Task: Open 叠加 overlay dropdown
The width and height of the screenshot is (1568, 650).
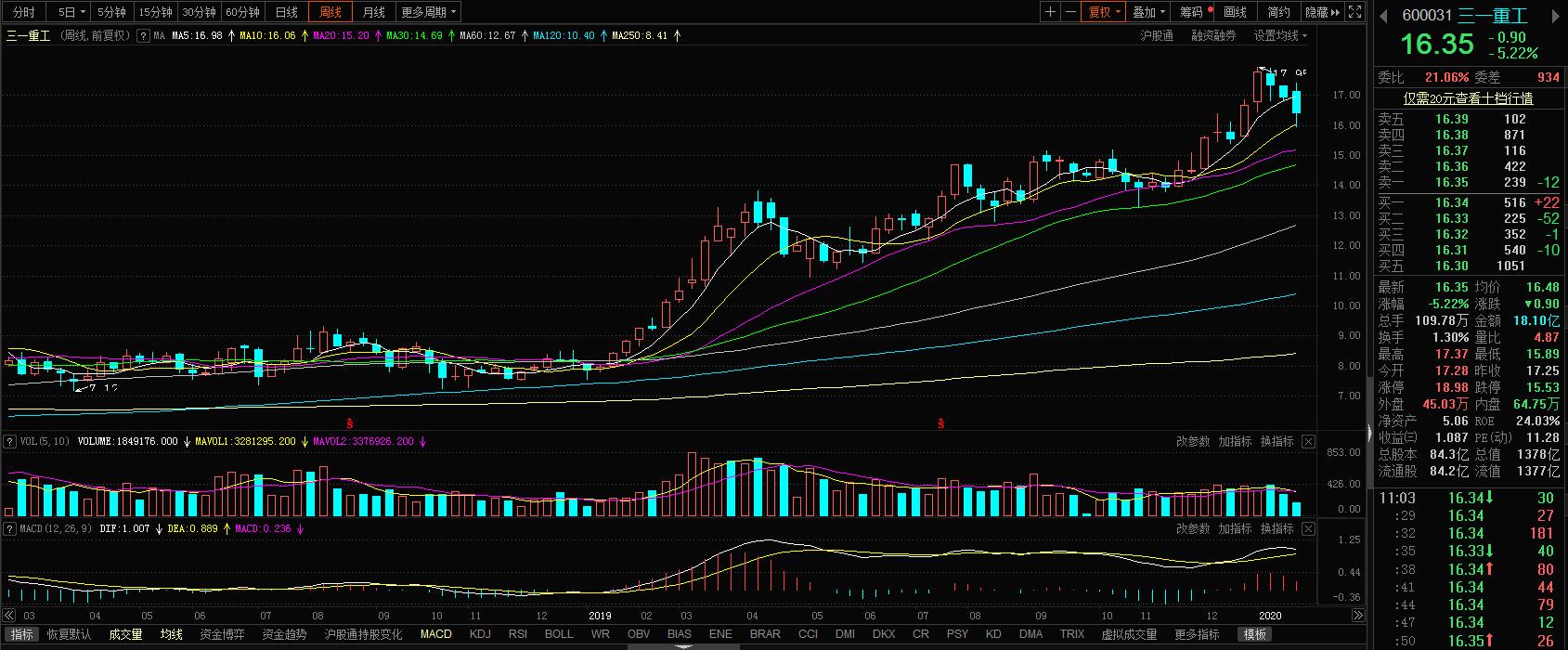Action: point(1149,12)
